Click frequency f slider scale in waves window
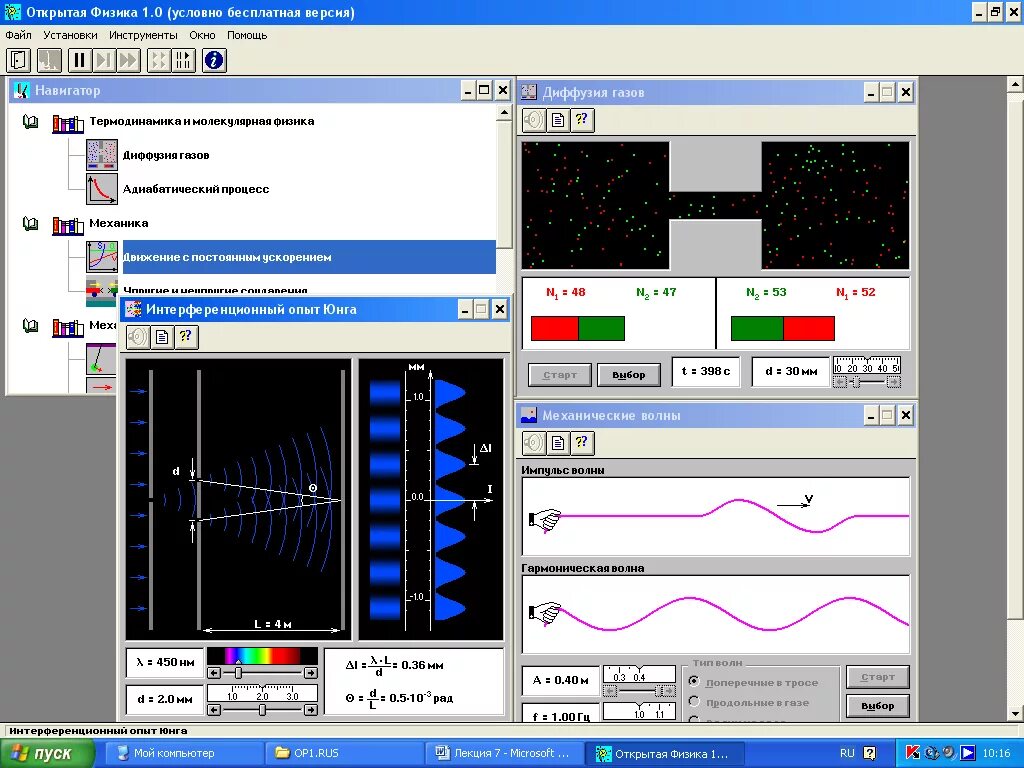The image size is (1024, 768). pos(639,711)
